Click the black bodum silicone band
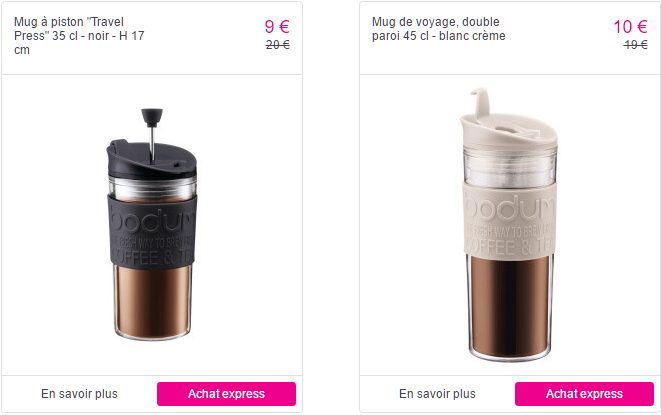 coord(153,231)
